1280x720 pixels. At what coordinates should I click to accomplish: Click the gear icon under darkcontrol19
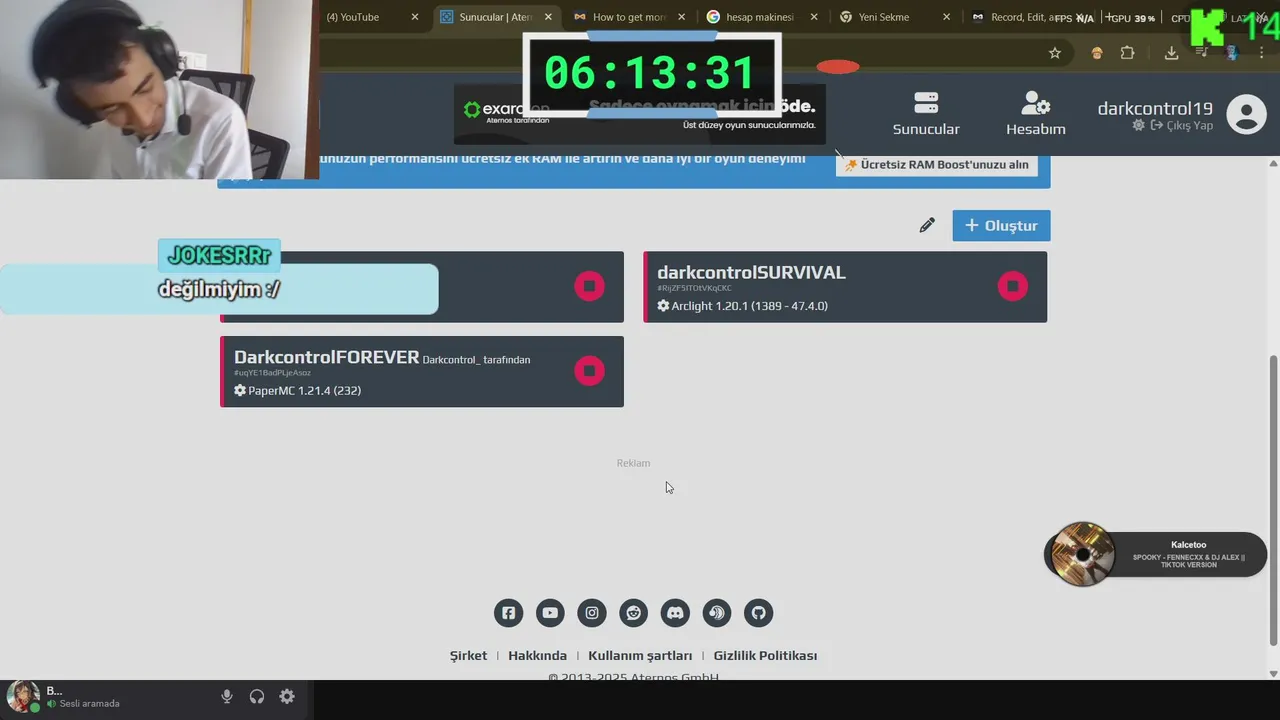pos(1138,125)
